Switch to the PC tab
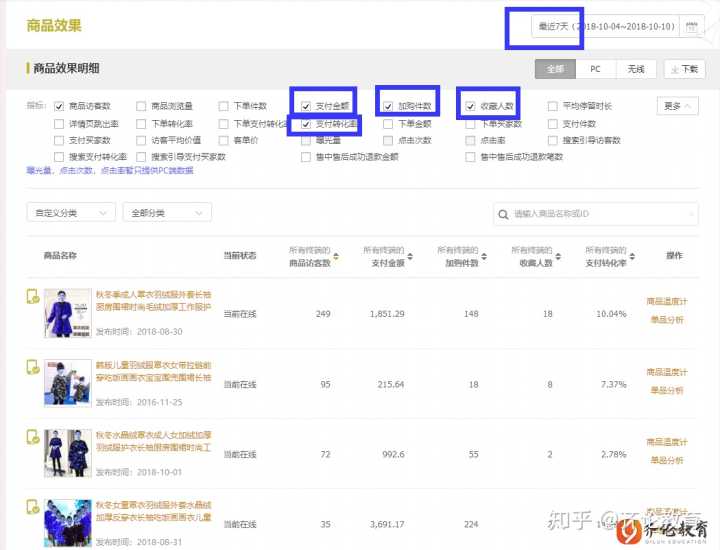The width and height of the screenshot is (720, 550). (x=595, y=69)
